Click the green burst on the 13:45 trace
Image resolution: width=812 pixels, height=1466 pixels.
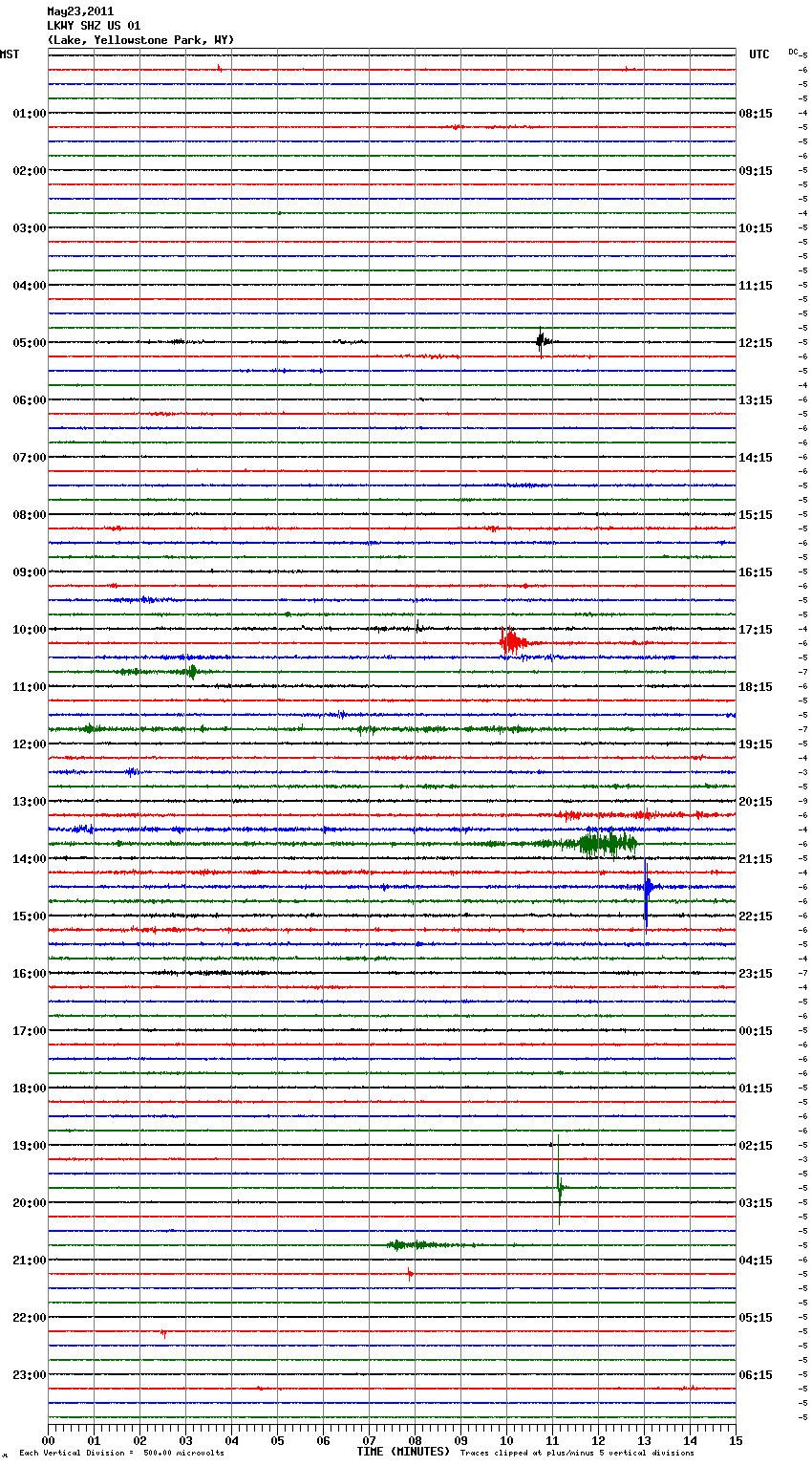[x=607, y=843]
